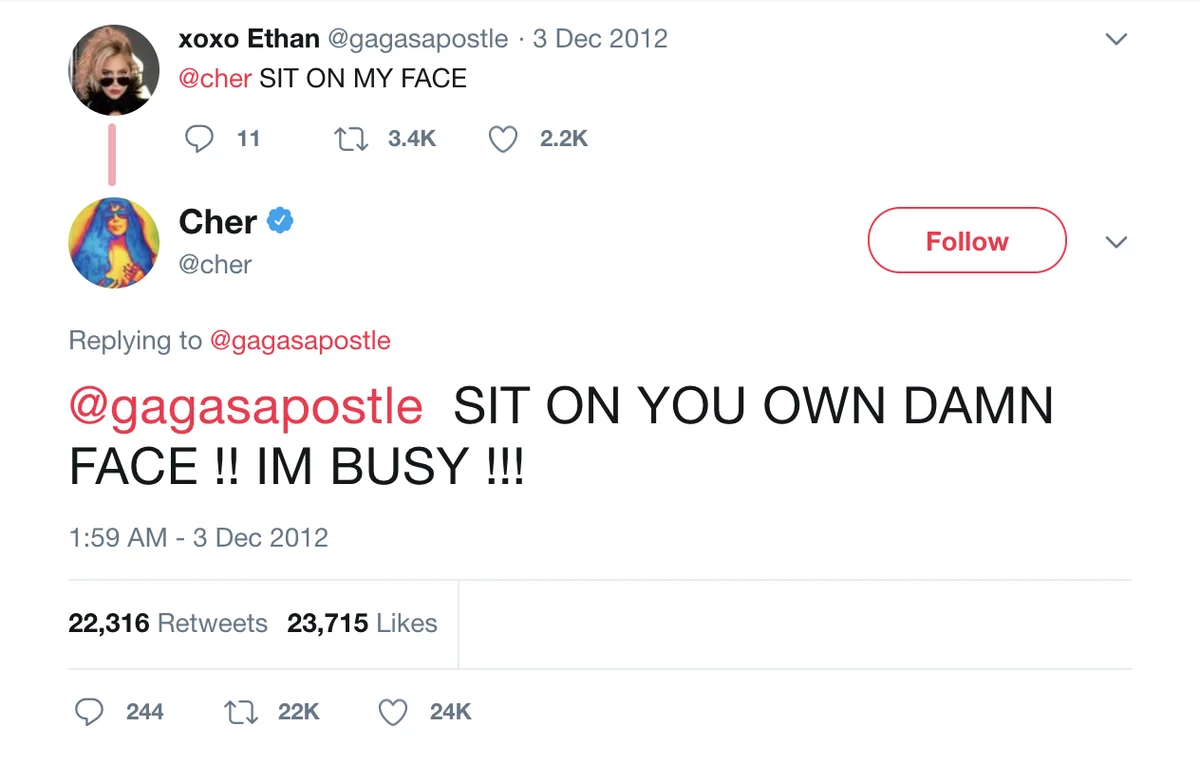This screenshot has width=1200, height=782.
Task: Click the reply icon on Ethan's tweet
Action: coord(200,138)
